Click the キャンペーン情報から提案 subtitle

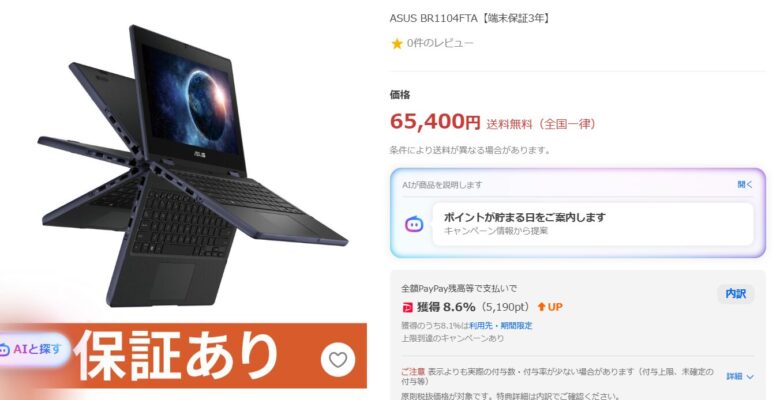click(495, 231)
